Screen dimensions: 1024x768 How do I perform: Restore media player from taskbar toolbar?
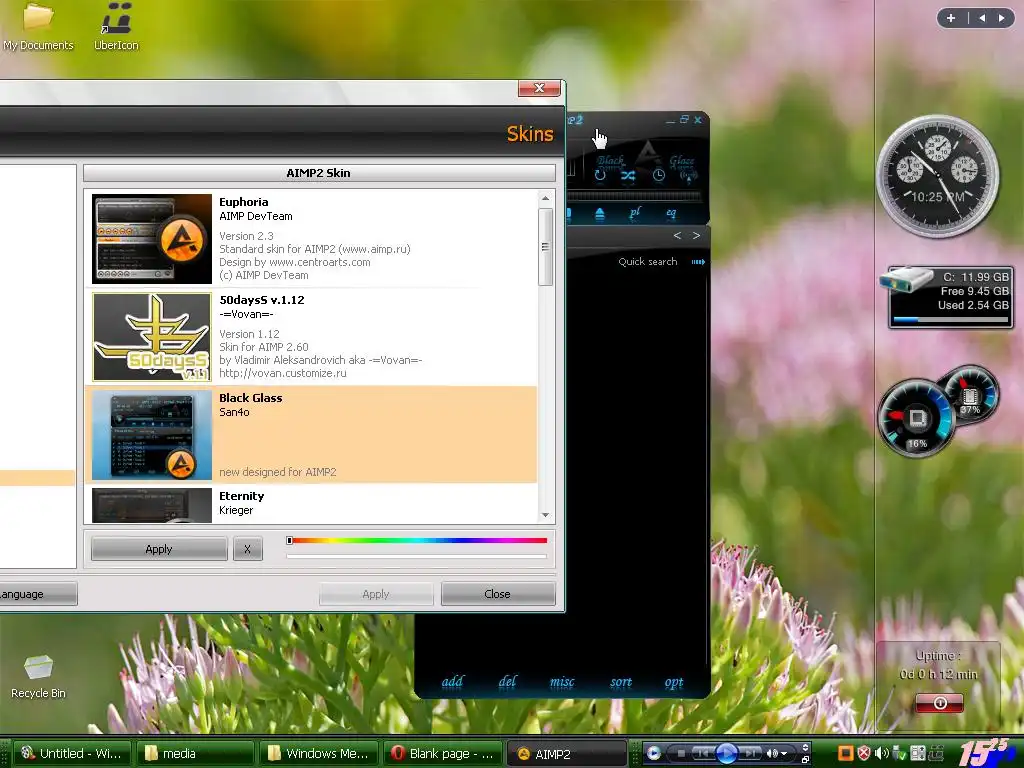click(805, 760)
